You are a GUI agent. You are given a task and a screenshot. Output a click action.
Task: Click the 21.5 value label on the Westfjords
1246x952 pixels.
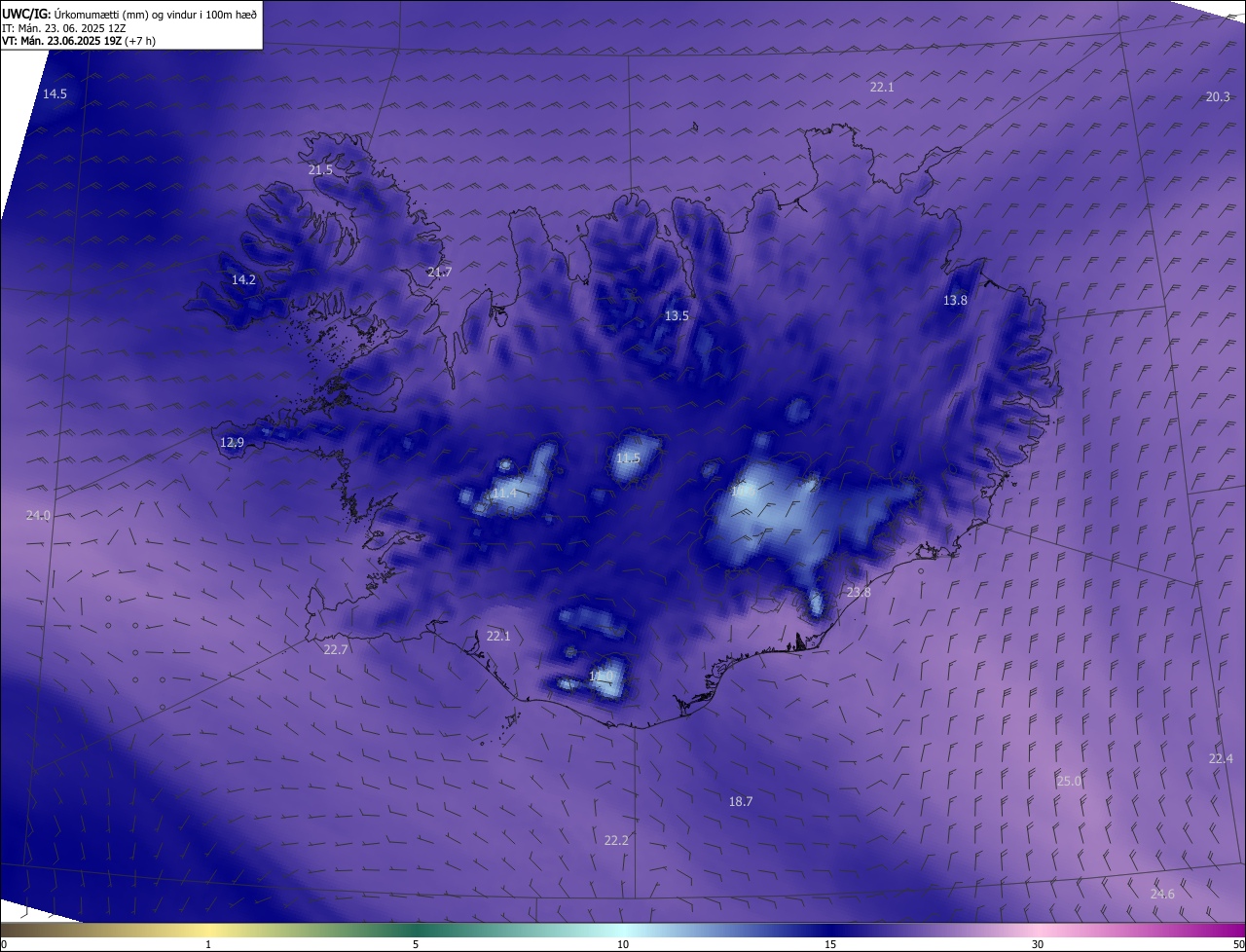pyautogui.click(x=320, y=169)
